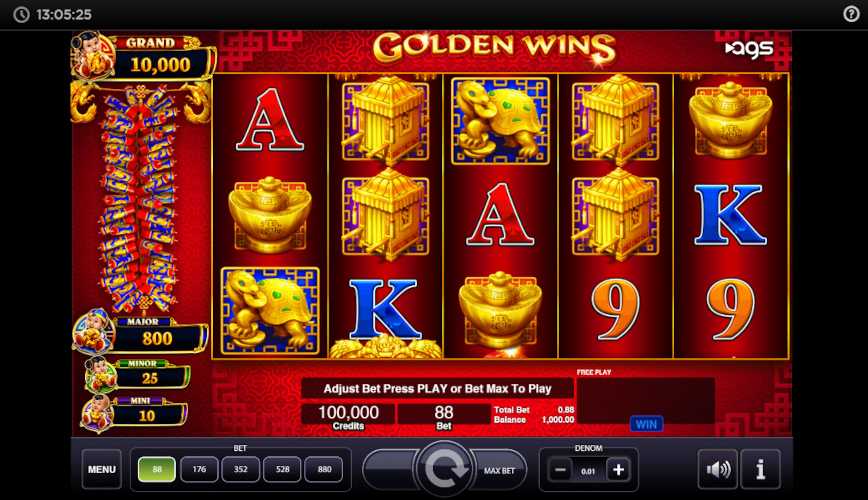Viewport: 868px width, 500px height.
Task: Open the game info icon
Action: 761,470
